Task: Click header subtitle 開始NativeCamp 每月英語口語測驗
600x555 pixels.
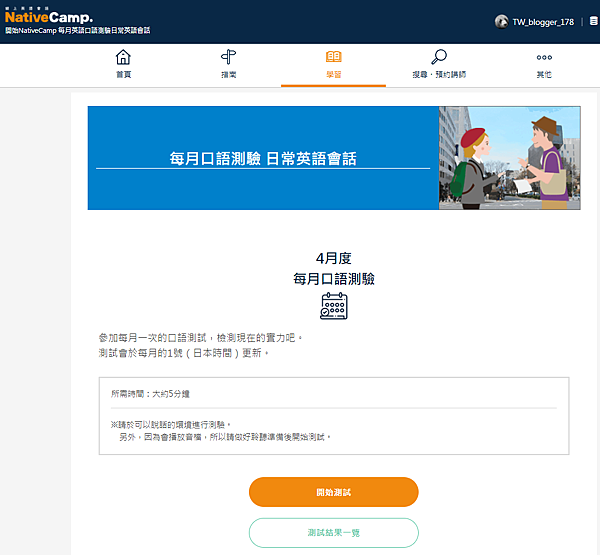Action: click(x=77, y=31)
